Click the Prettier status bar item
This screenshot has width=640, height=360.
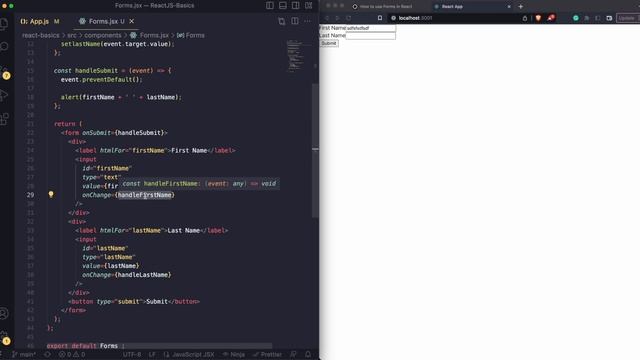(267, 355)
